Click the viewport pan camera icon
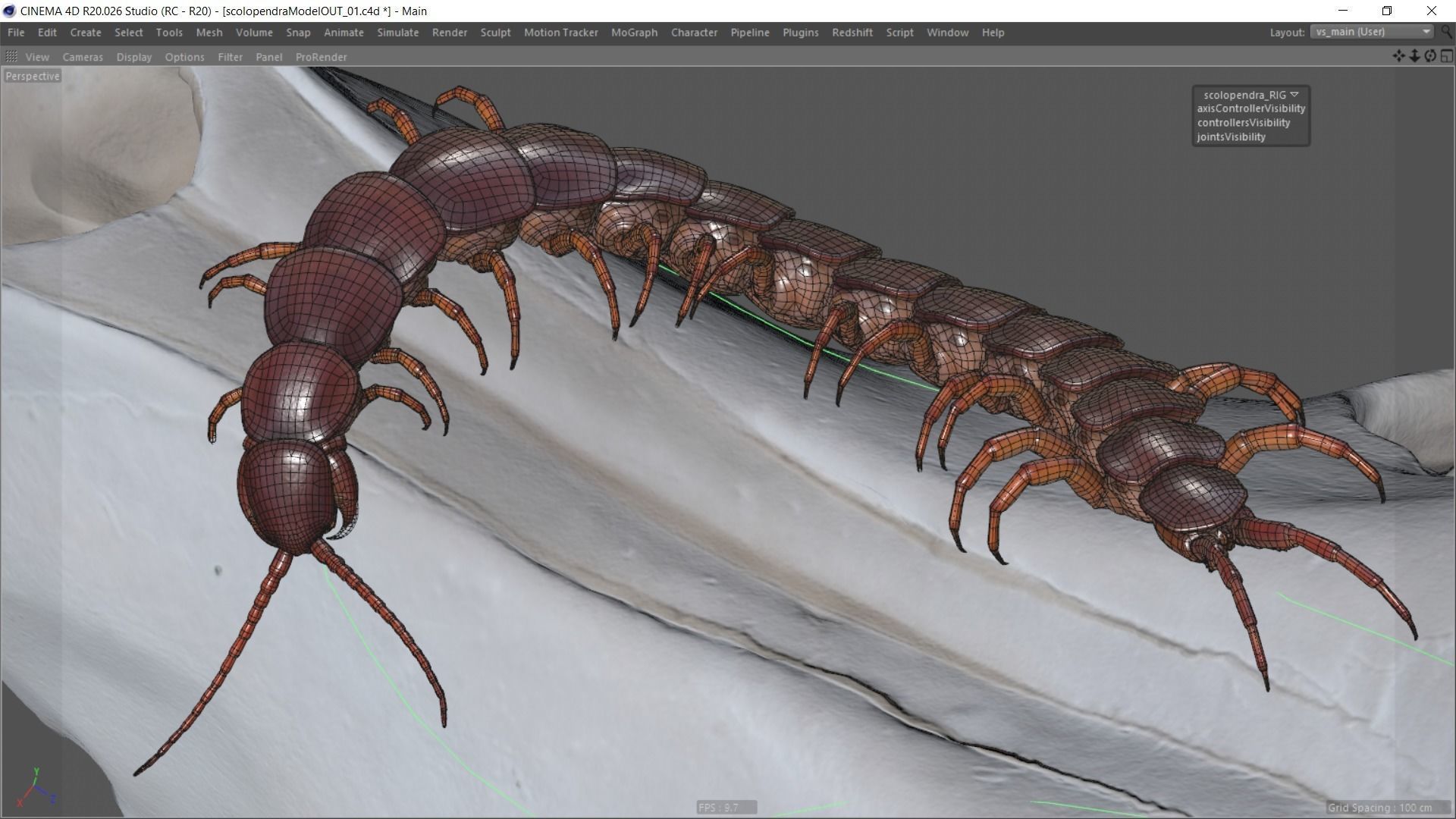 pyautogui.click(x=1399, y=56)
